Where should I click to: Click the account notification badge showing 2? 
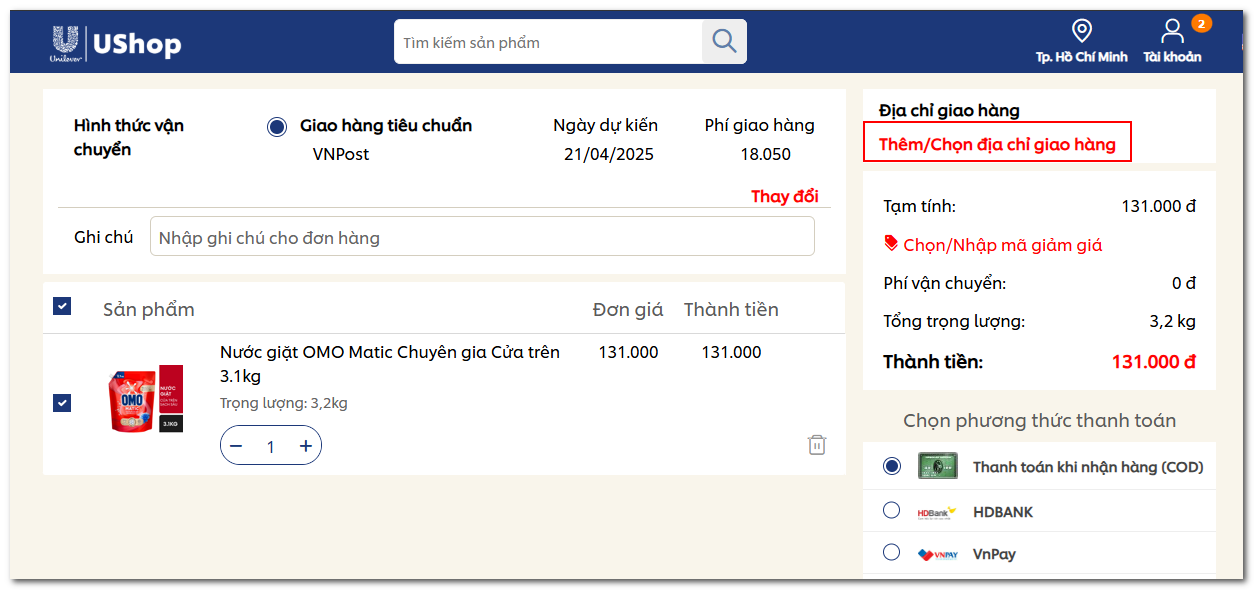(1201, 22)
